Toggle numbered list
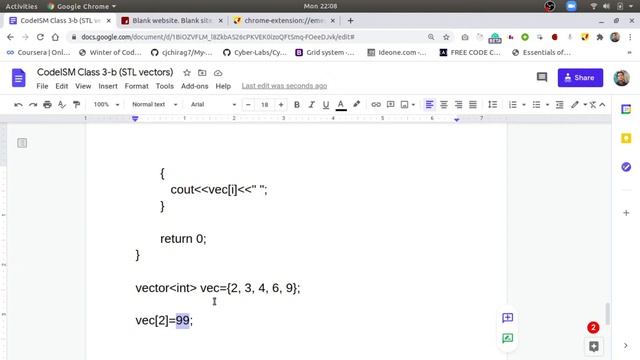This screenshot has height=360, width=640. (x=513, y=105)
